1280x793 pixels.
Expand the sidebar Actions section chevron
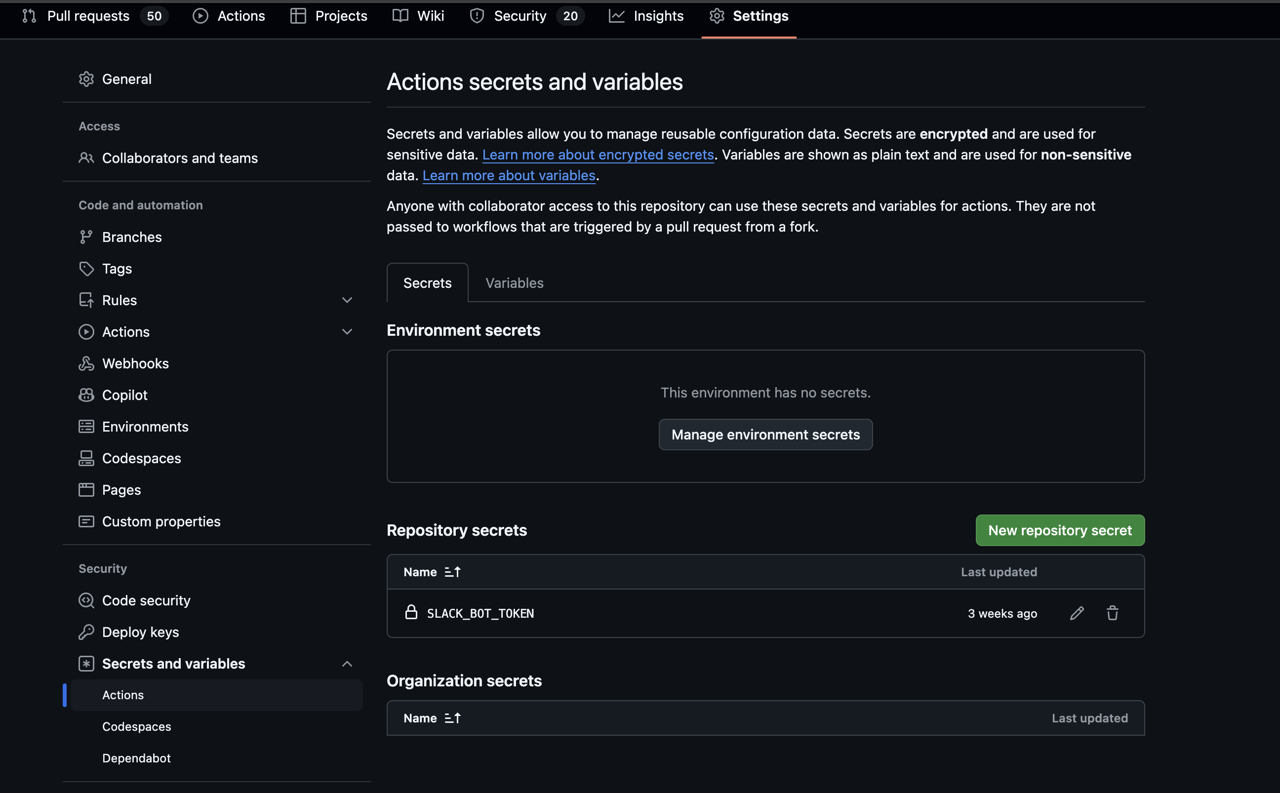pyautogui.click(x=347, y=332)
